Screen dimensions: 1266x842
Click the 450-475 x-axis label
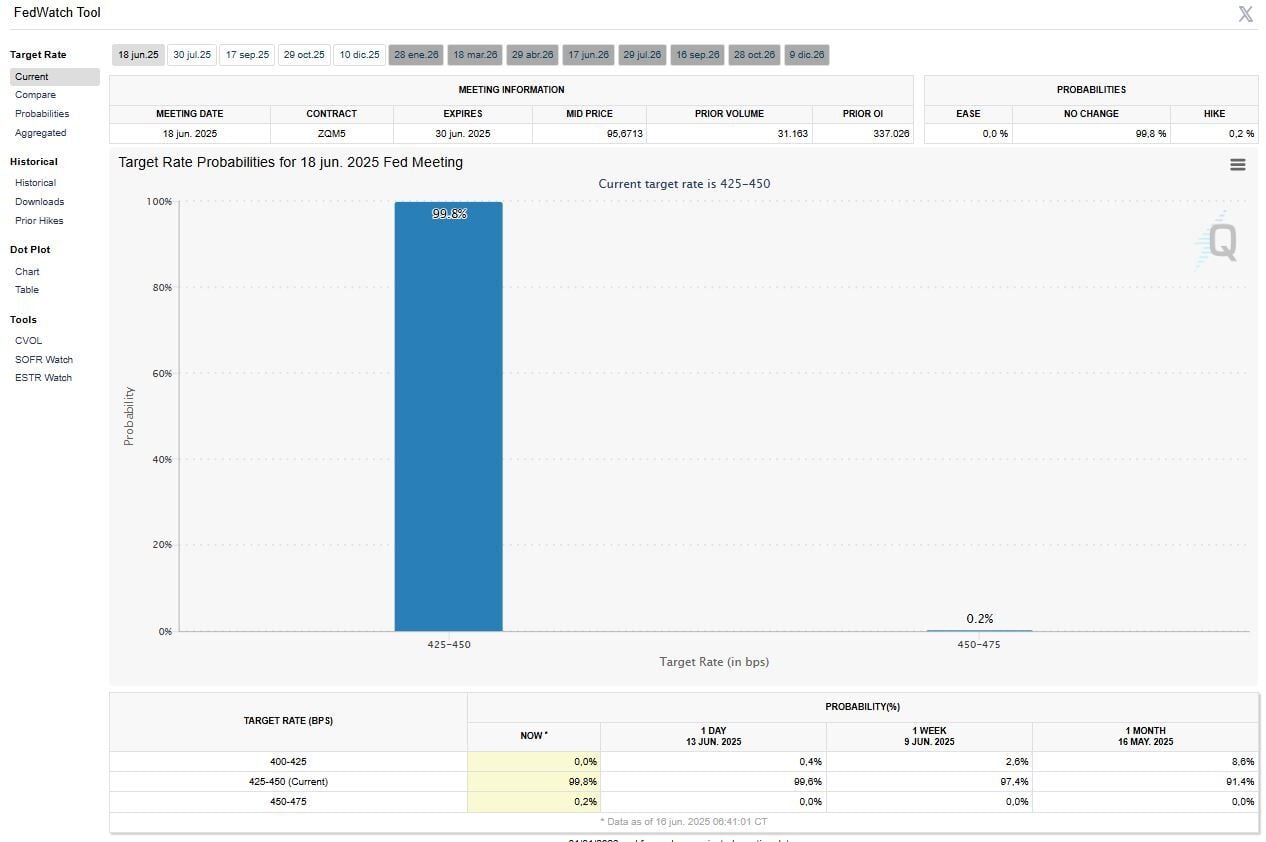tap(979, 645)
